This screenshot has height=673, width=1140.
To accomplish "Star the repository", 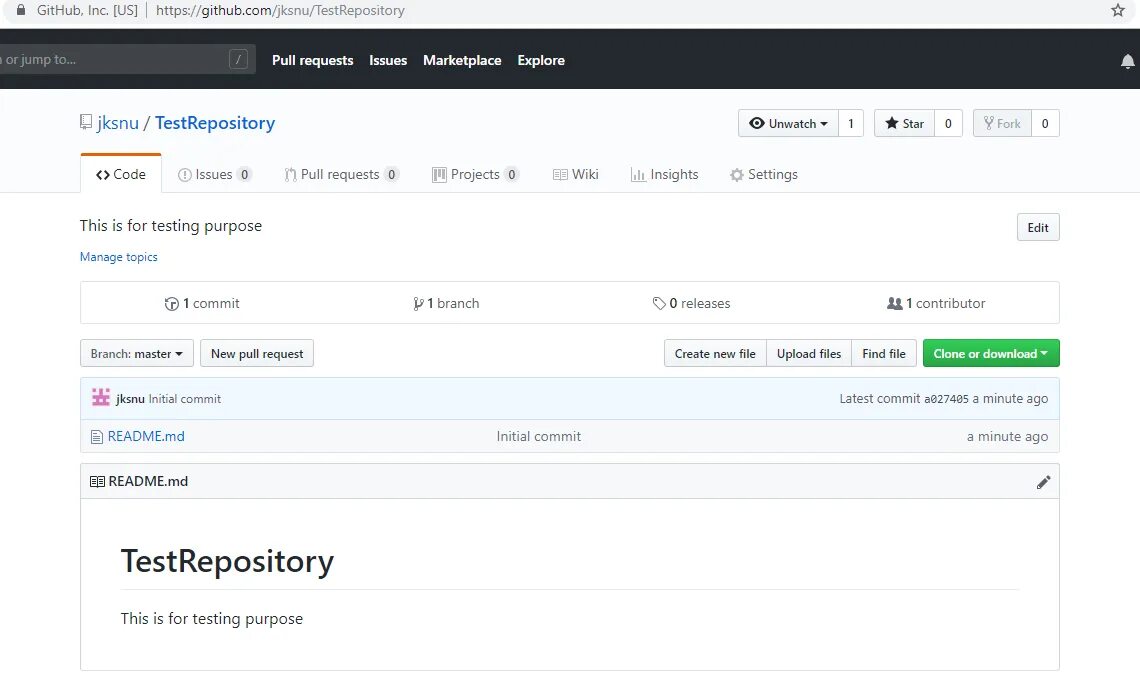I will click(x=904, y=124).
